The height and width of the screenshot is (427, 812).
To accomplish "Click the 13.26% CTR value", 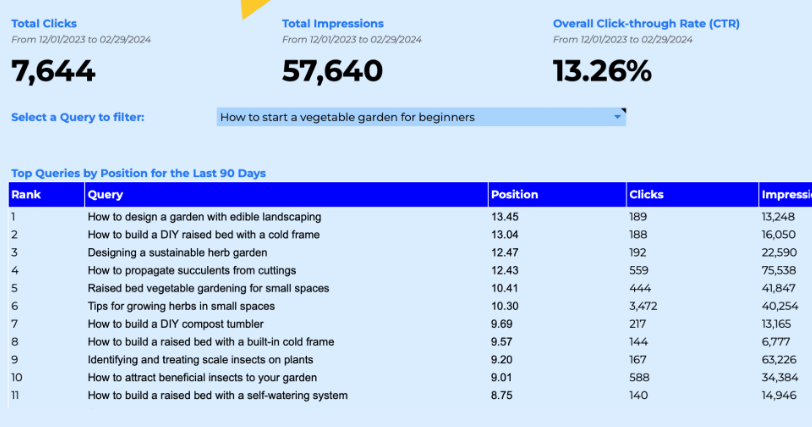I will click(x=602, y=71).
